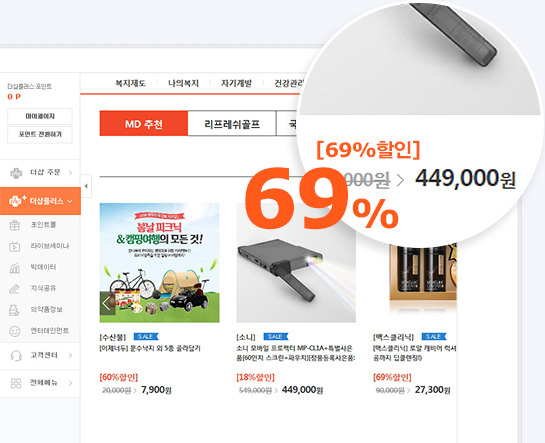Open the 복지제도 menu item

(x=130, y=83)
